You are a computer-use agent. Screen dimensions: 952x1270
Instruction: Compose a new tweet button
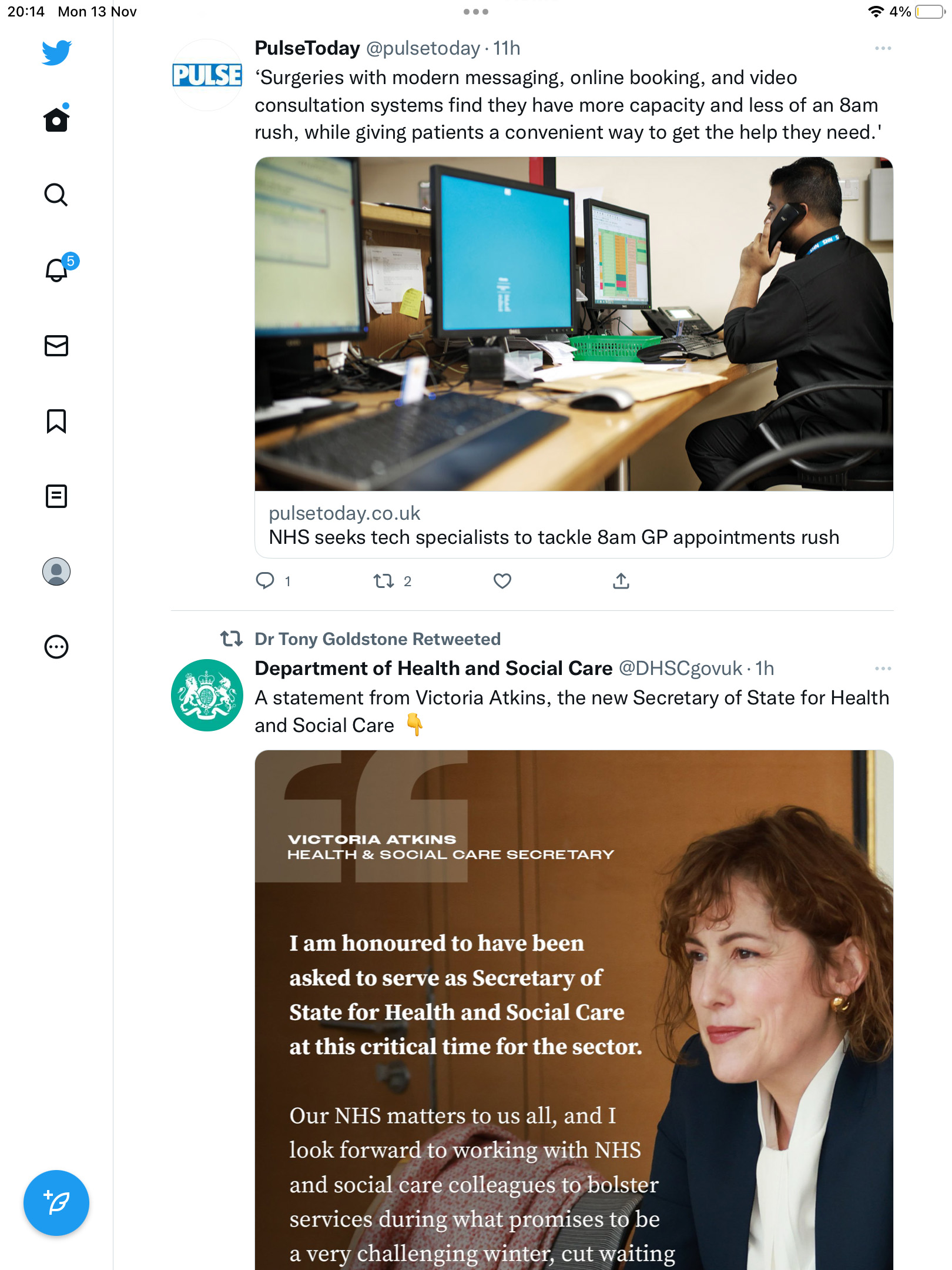56,1203
